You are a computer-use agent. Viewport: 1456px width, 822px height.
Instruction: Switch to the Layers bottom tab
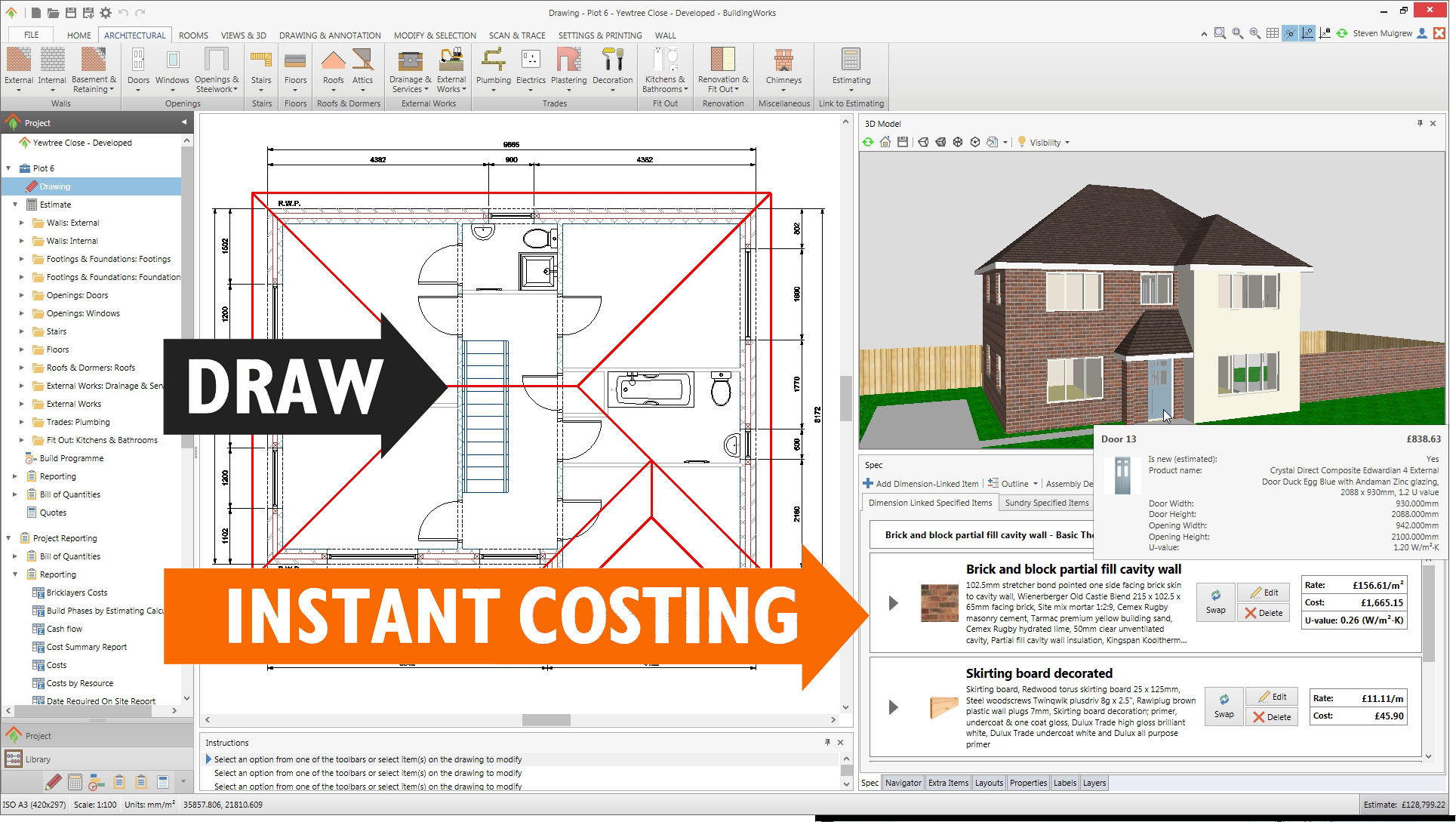click(1094, 783)
